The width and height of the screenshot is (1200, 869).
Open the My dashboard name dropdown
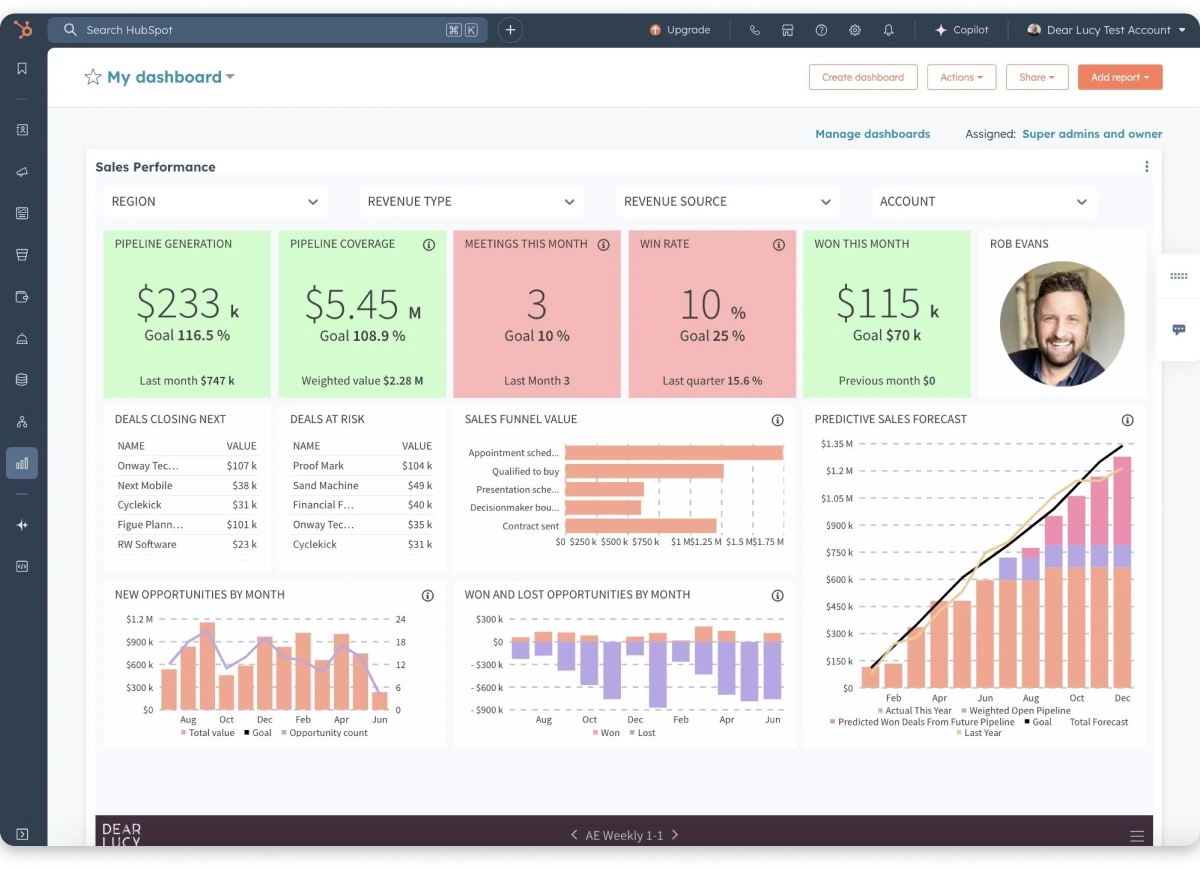(x=171, y=77)
